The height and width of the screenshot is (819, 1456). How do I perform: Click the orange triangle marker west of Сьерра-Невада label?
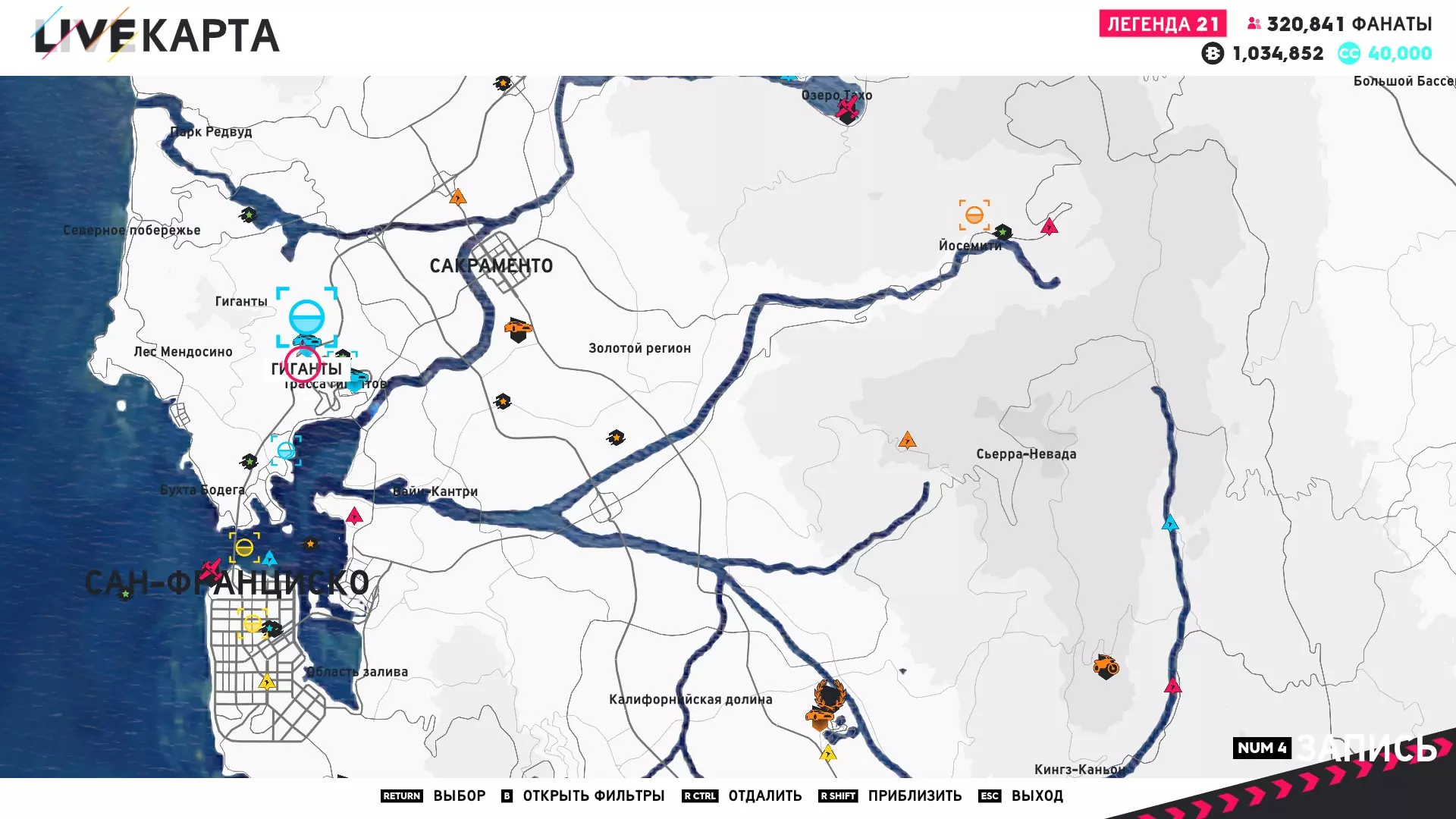coord(907,441)
